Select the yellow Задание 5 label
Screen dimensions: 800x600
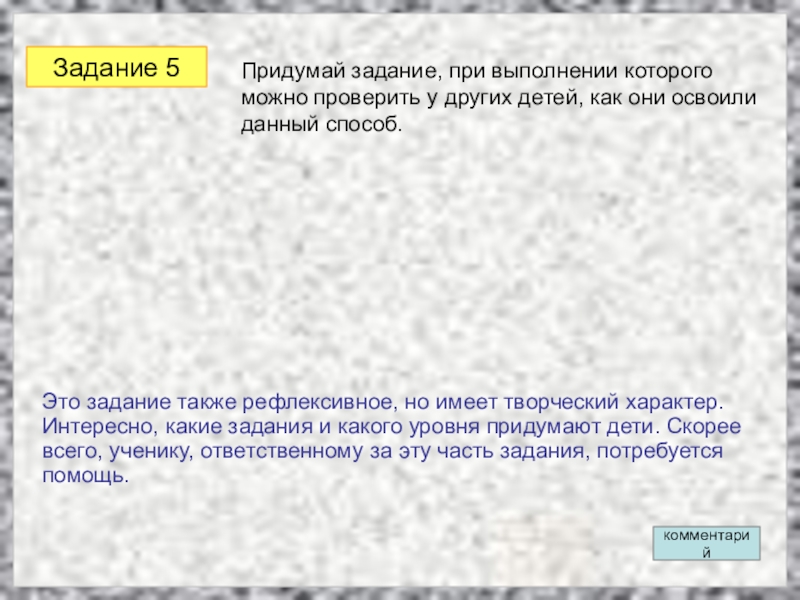point(116,67)
